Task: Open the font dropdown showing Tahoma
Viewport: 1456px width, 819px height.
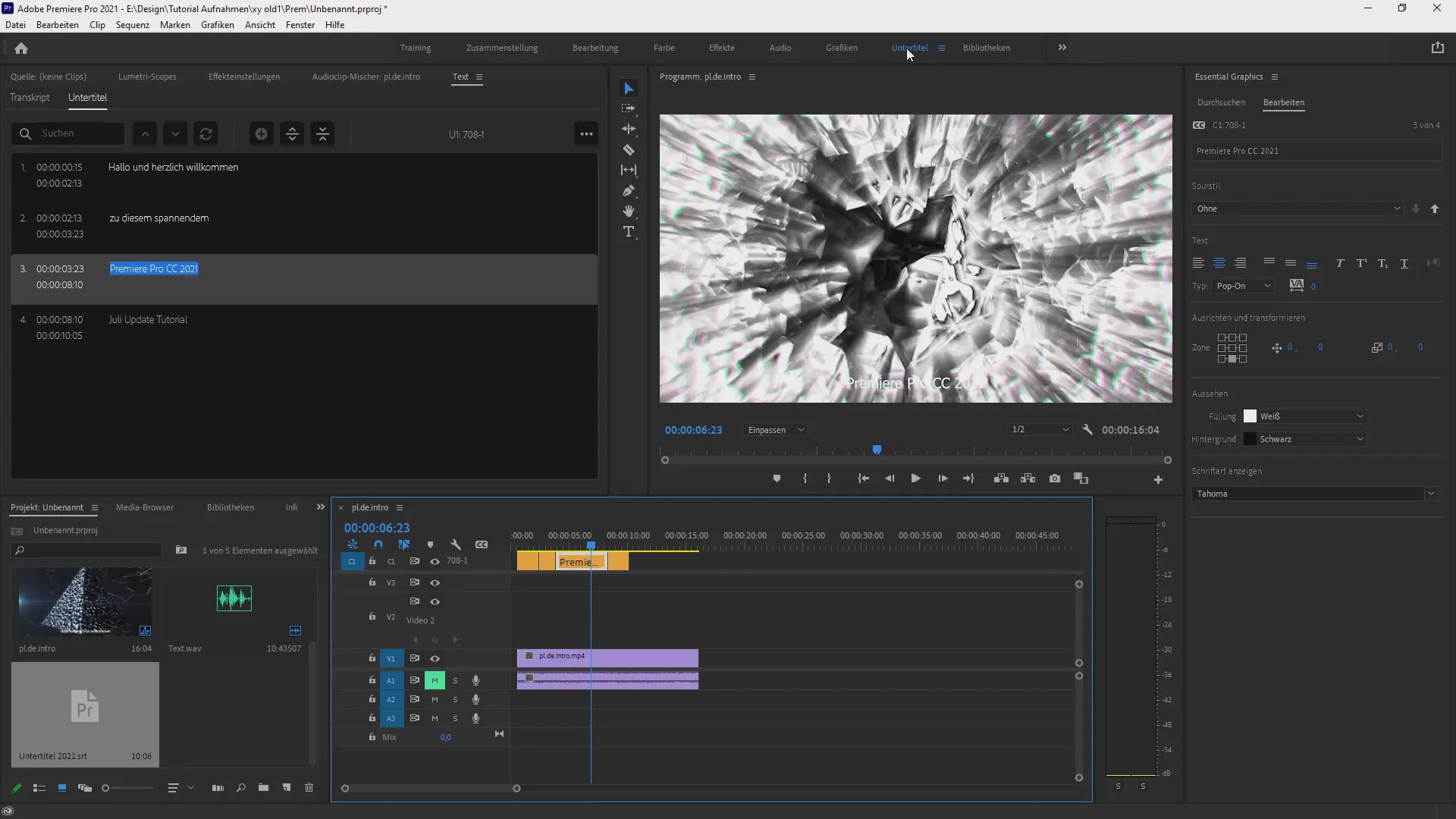Action: 1315,494
